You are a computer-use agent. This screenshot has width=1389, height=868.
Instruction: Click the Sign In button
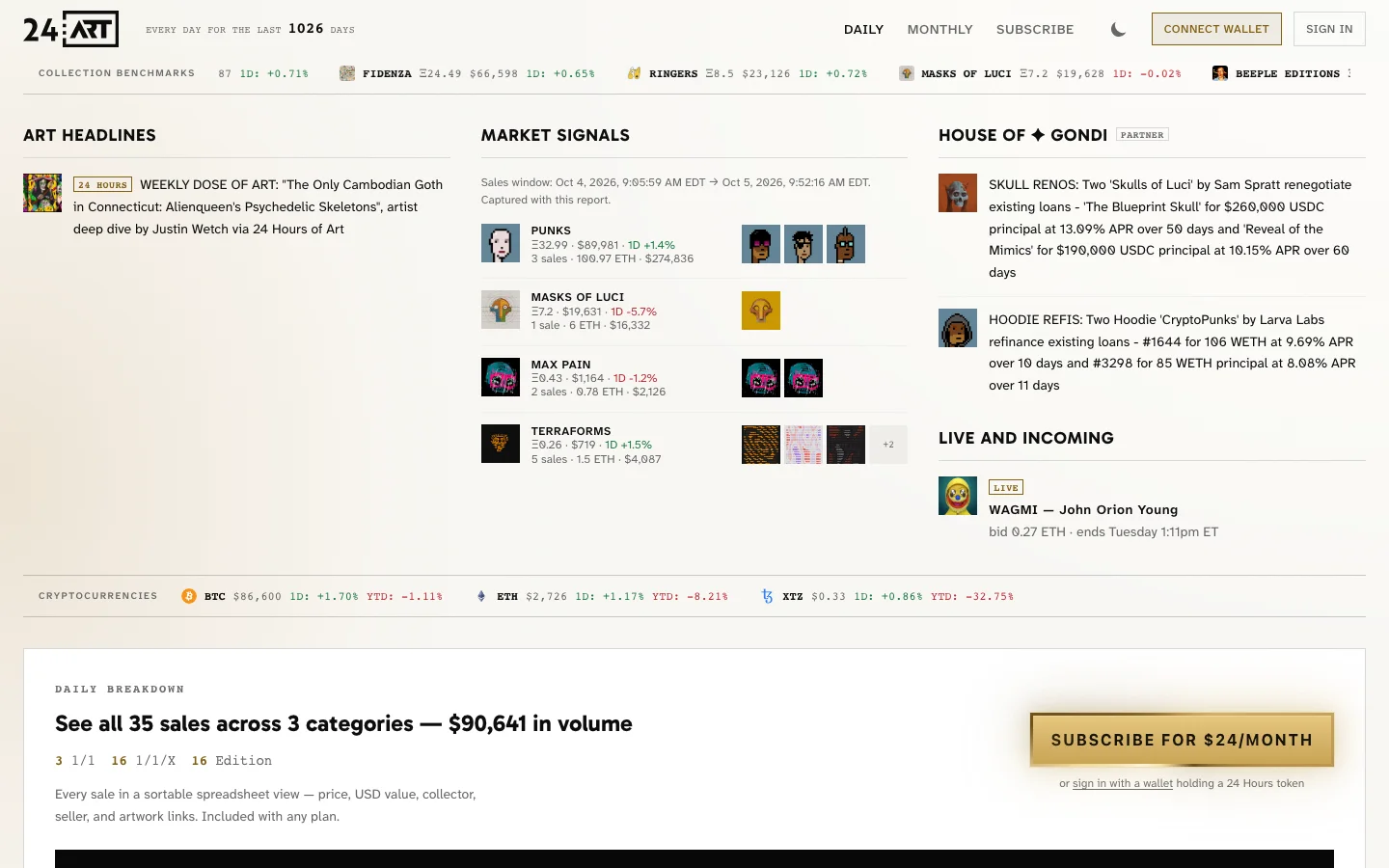[x=1329, y=29]
